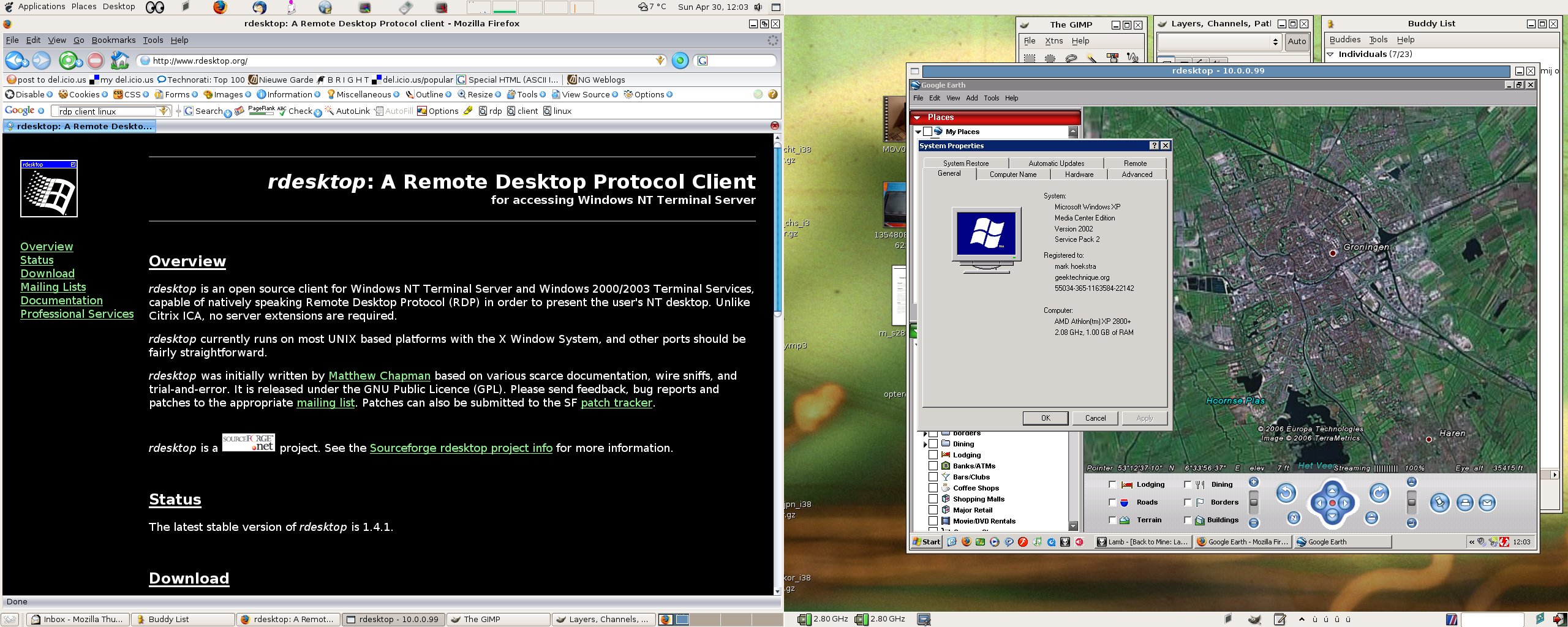Click the volume speaker icon in top panel

click(758, 7)
